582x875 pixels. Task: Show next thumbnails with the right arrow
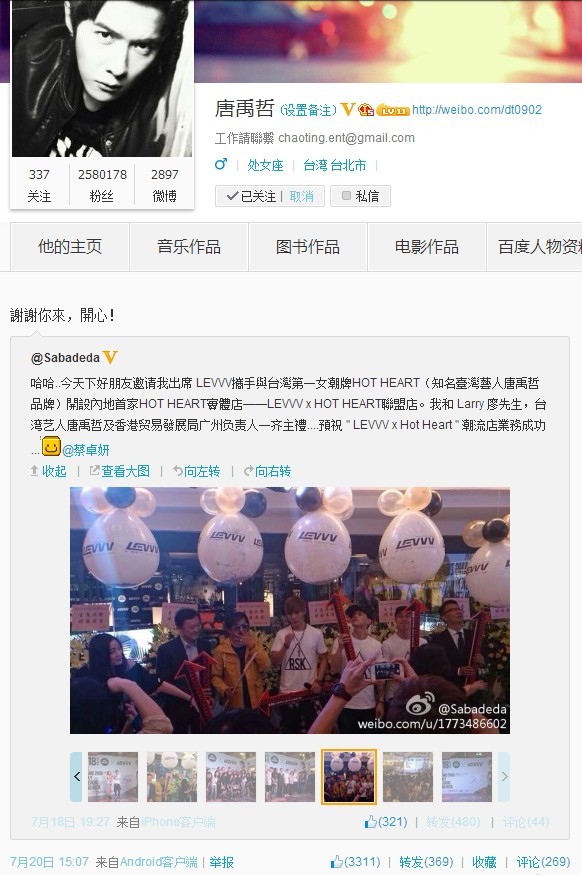504,776
